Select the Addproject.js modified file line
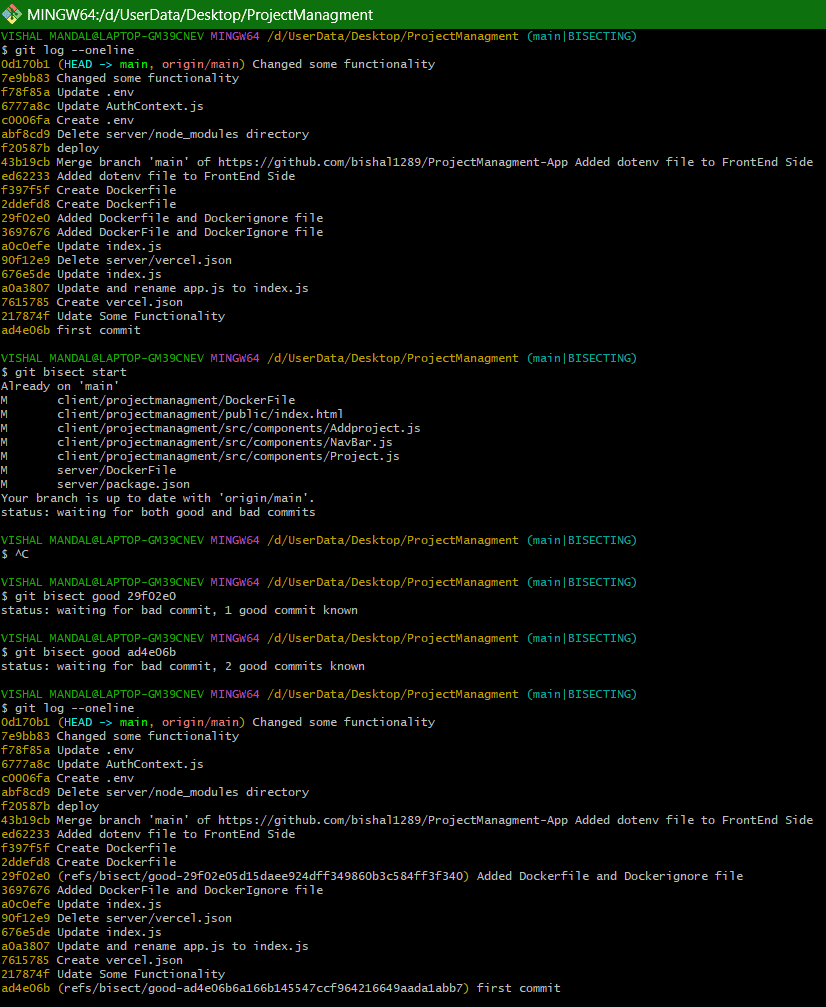826x1007 pixels. (211, 428)
